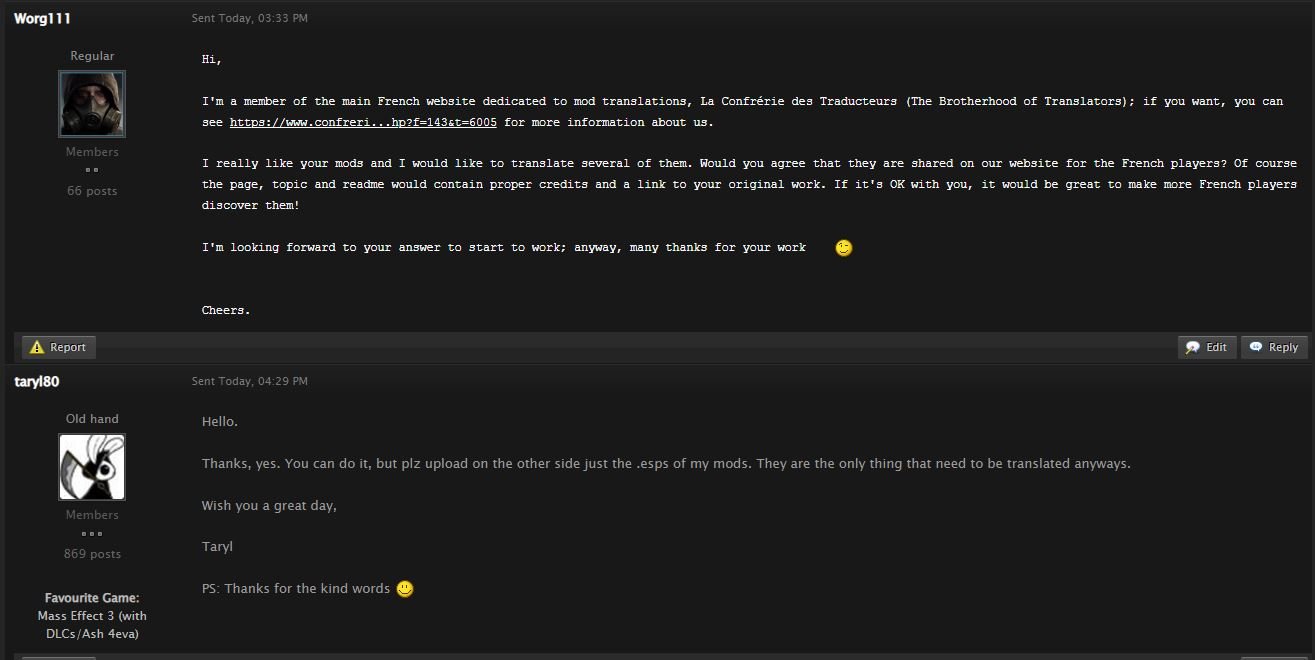Click the 'Old hand' rank title
Image resolution: width=1315 pixels, height=660 pixels.
click(92, 419)
